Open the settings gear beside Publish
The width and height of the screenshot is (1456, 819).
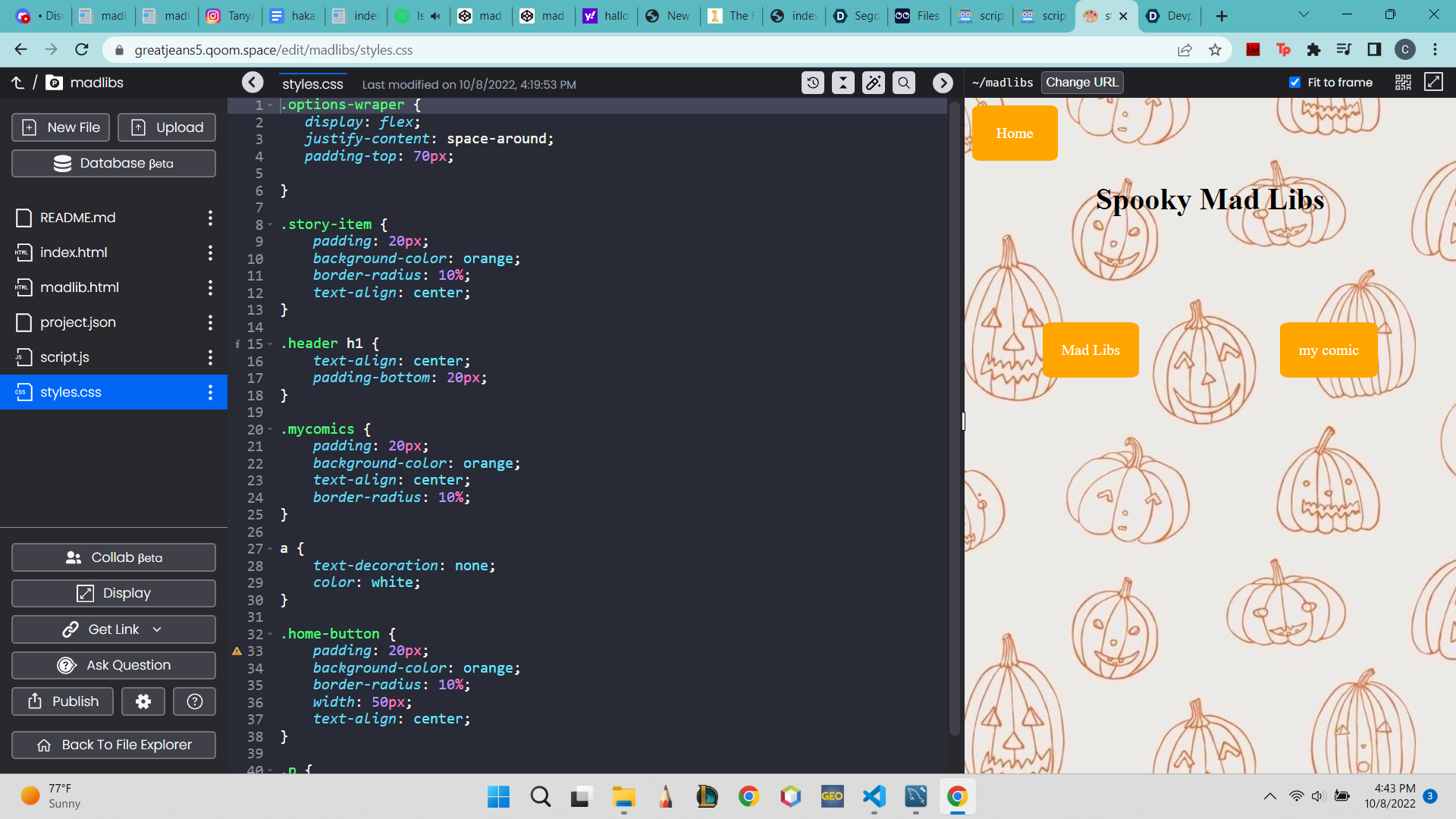click(143, 701)
